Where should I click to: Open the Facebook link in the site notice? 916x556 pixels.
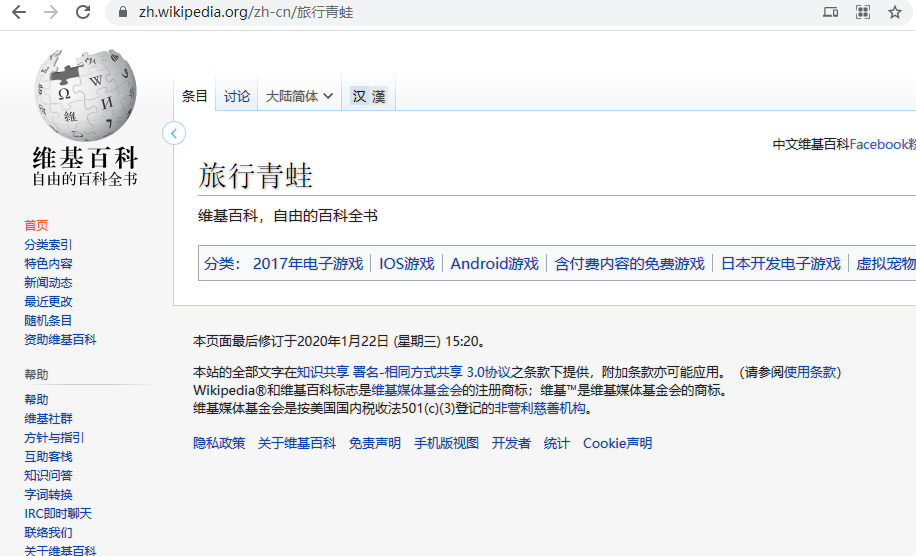click(882, 144)
